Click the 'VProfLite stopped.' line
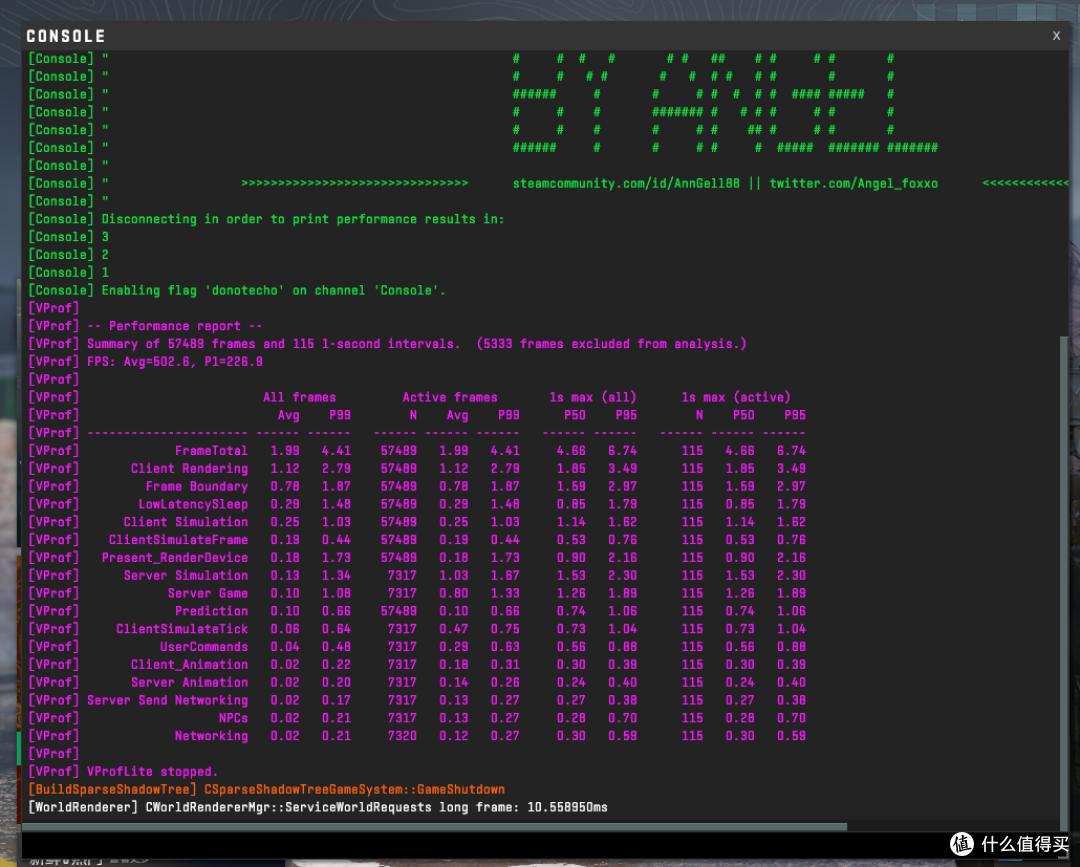The width and height of the screenshot is (1080, 867). pos(123,771)
